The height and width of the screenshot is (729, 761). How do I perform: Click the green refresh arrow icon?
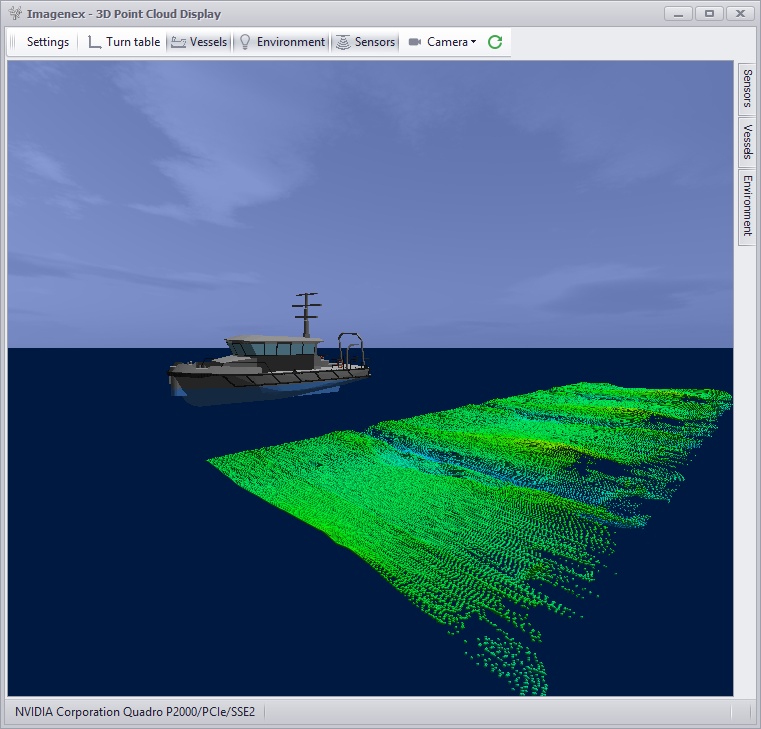tap(495, 42)
